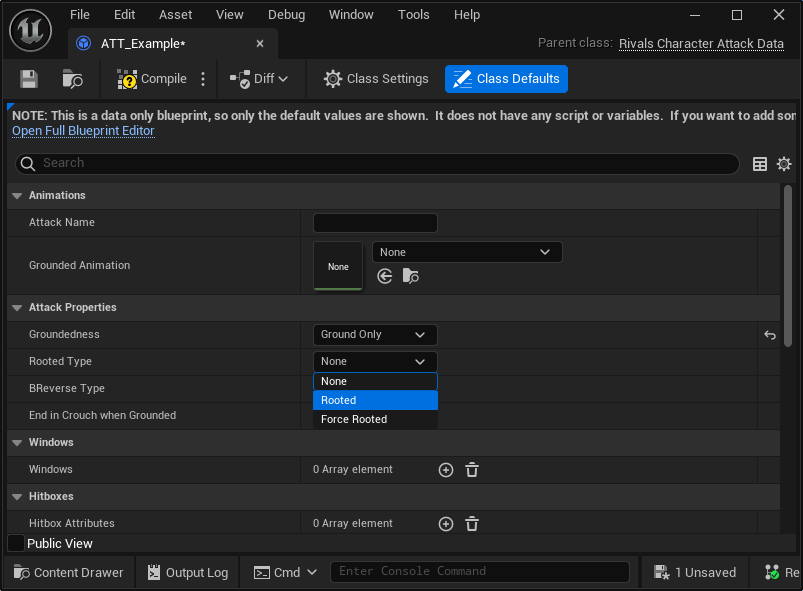Screen dimensions: 803x591
Task: Open the revision control status button
Action: 780,572
